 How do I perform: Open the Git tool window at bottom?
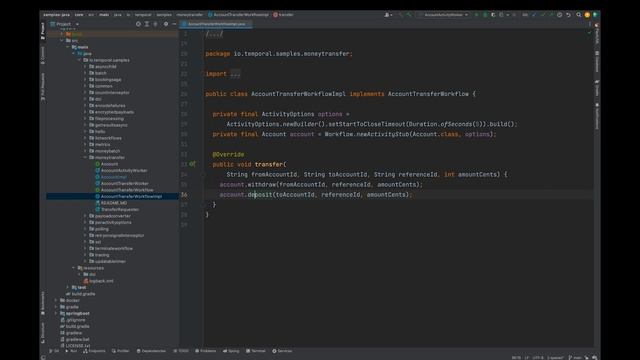[x=54, y=351]
